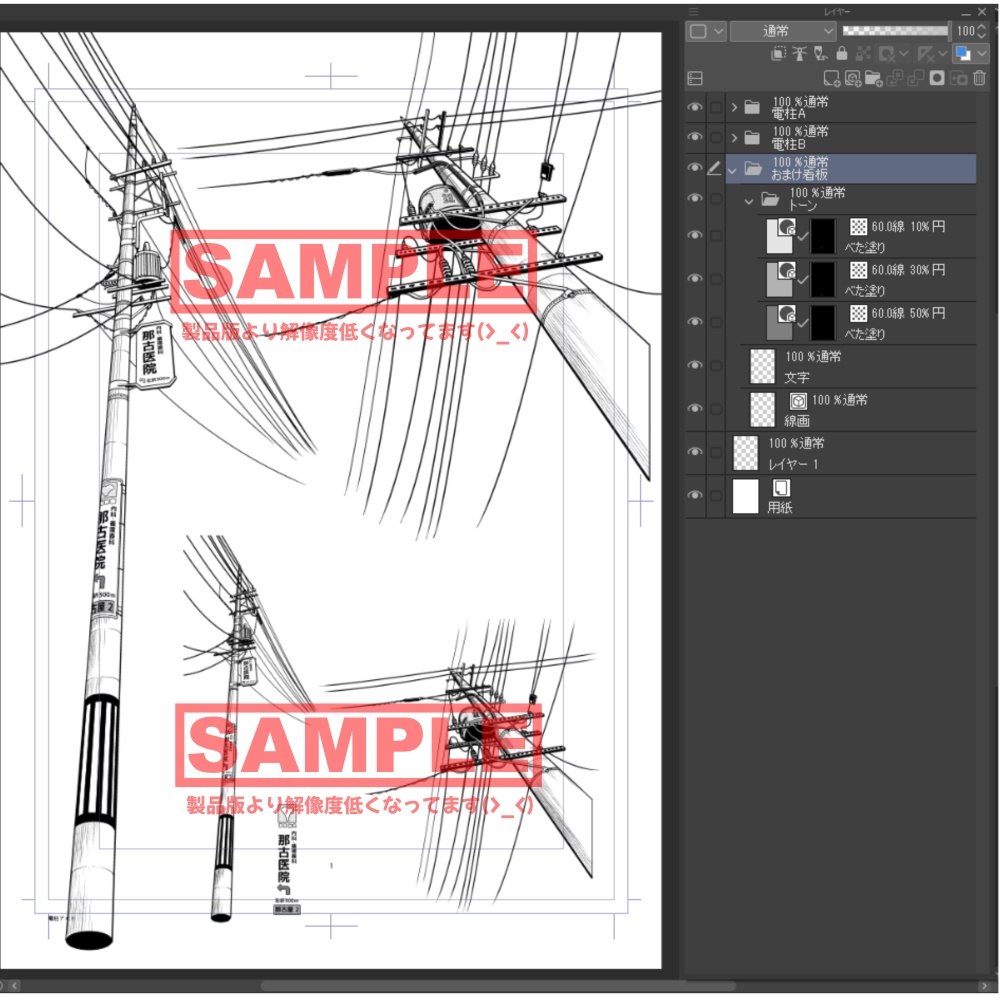Screen dimensions: 1000x1000
Task: Click the opacity value stepper arrows
Action: tap(982, 31)
